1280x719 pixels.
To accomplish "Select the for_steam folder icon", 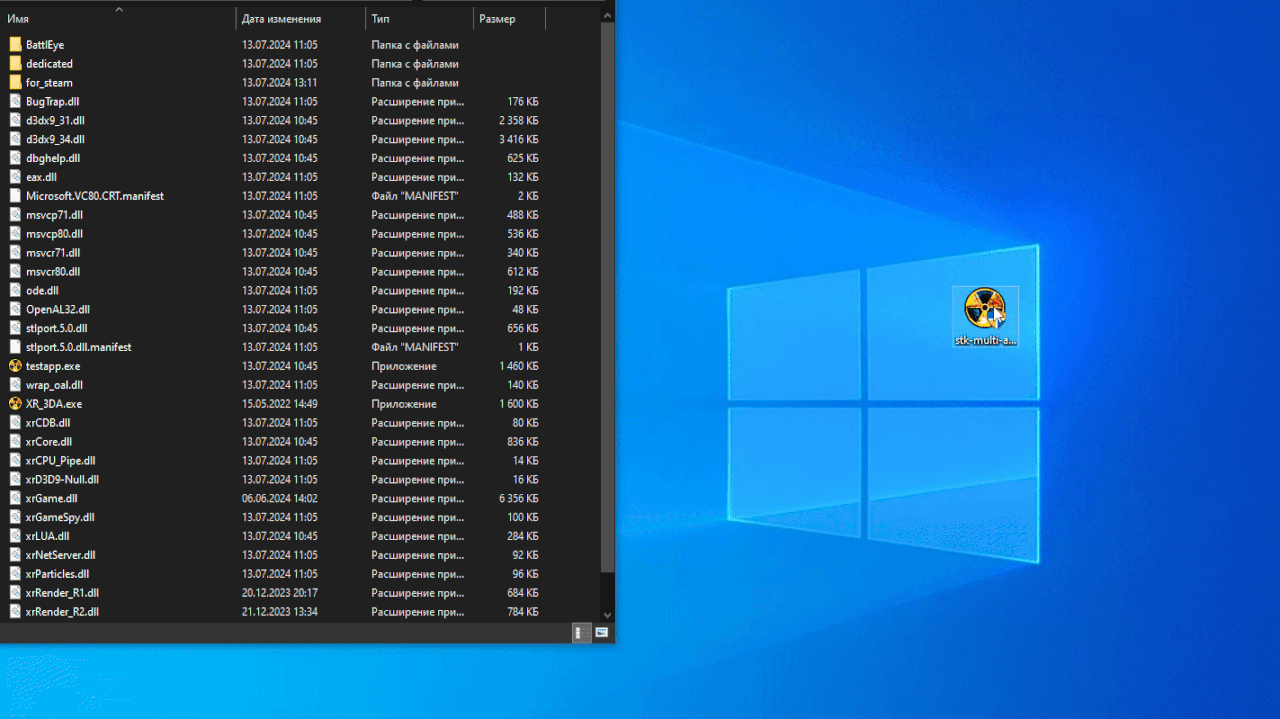I will click(15, 83).
